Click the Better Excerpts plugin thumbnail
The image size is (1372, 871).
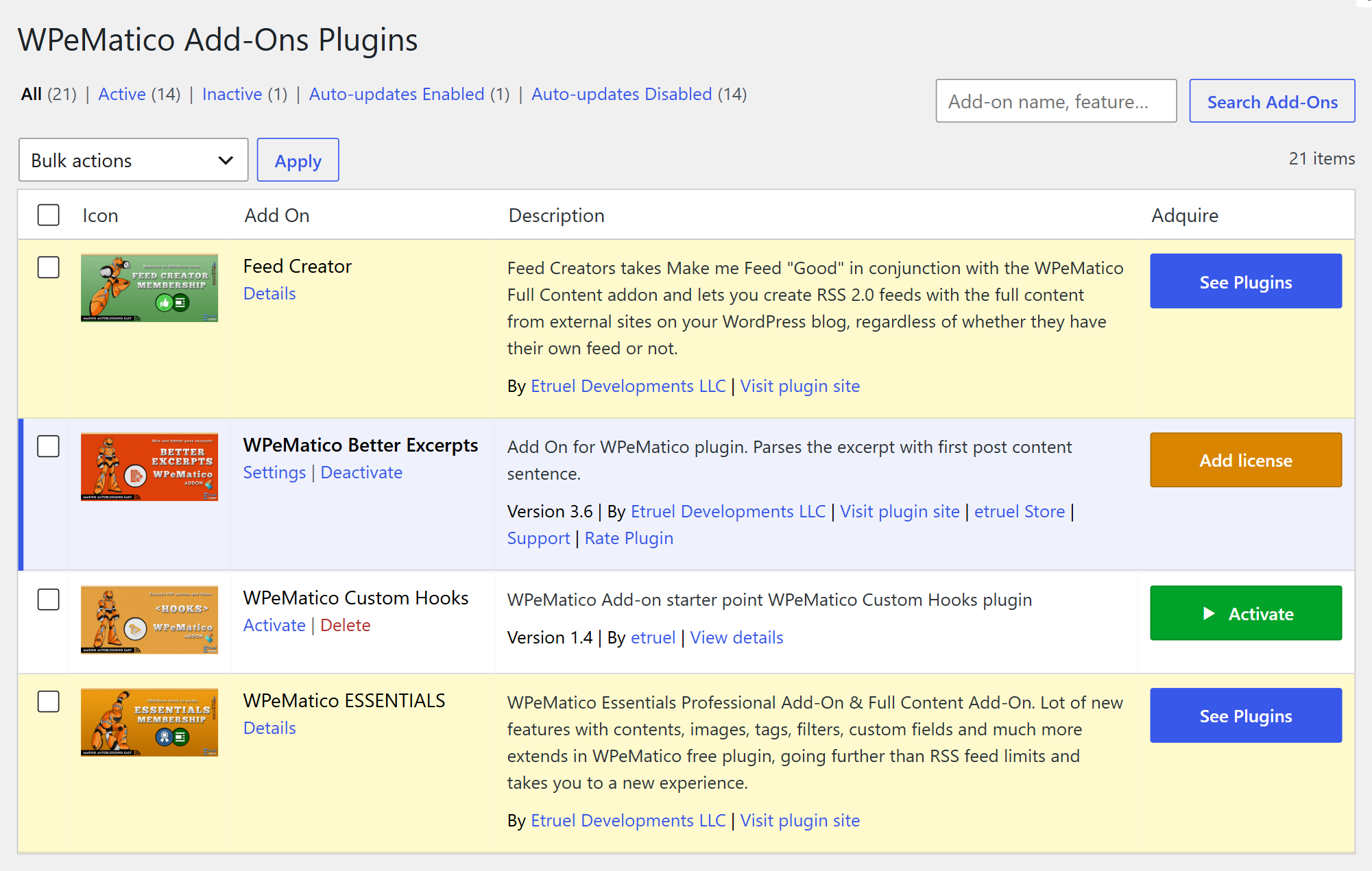(x=149, y=467)
